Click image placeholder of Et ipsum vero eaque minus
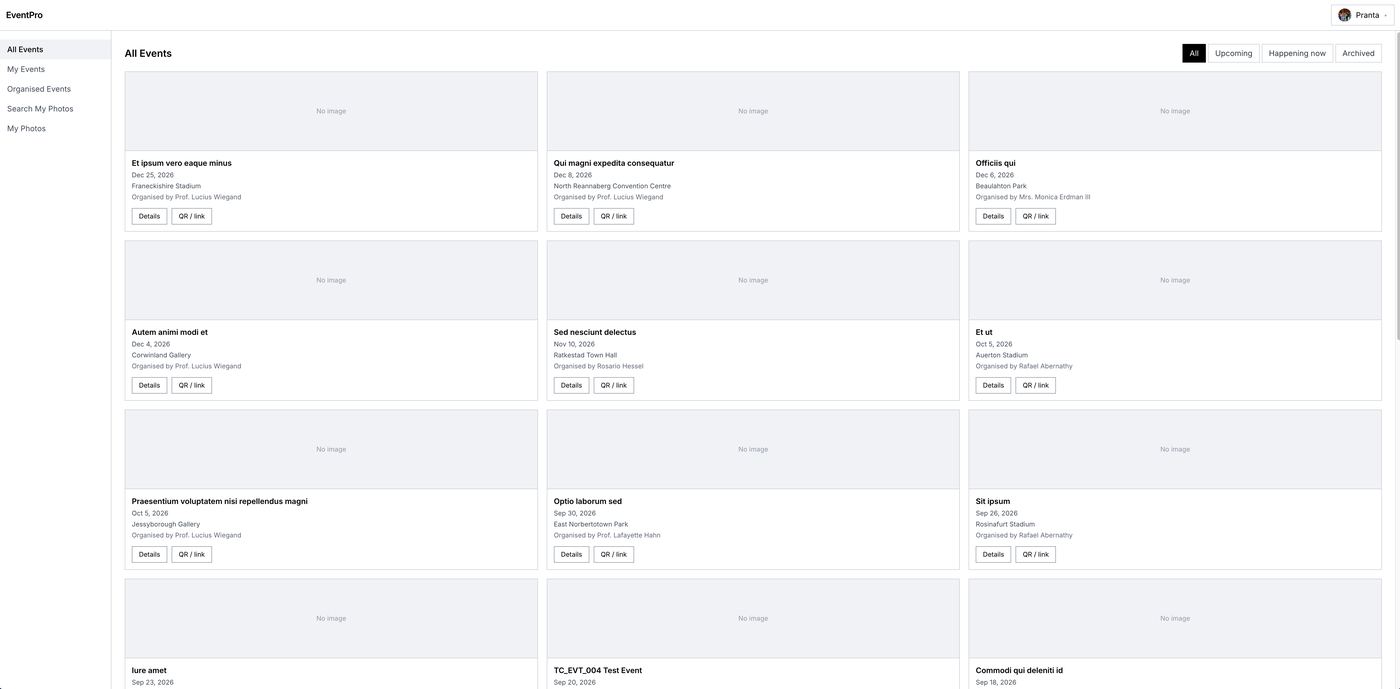This screenshot has height=689, width=1400. (x=331, y=111)
